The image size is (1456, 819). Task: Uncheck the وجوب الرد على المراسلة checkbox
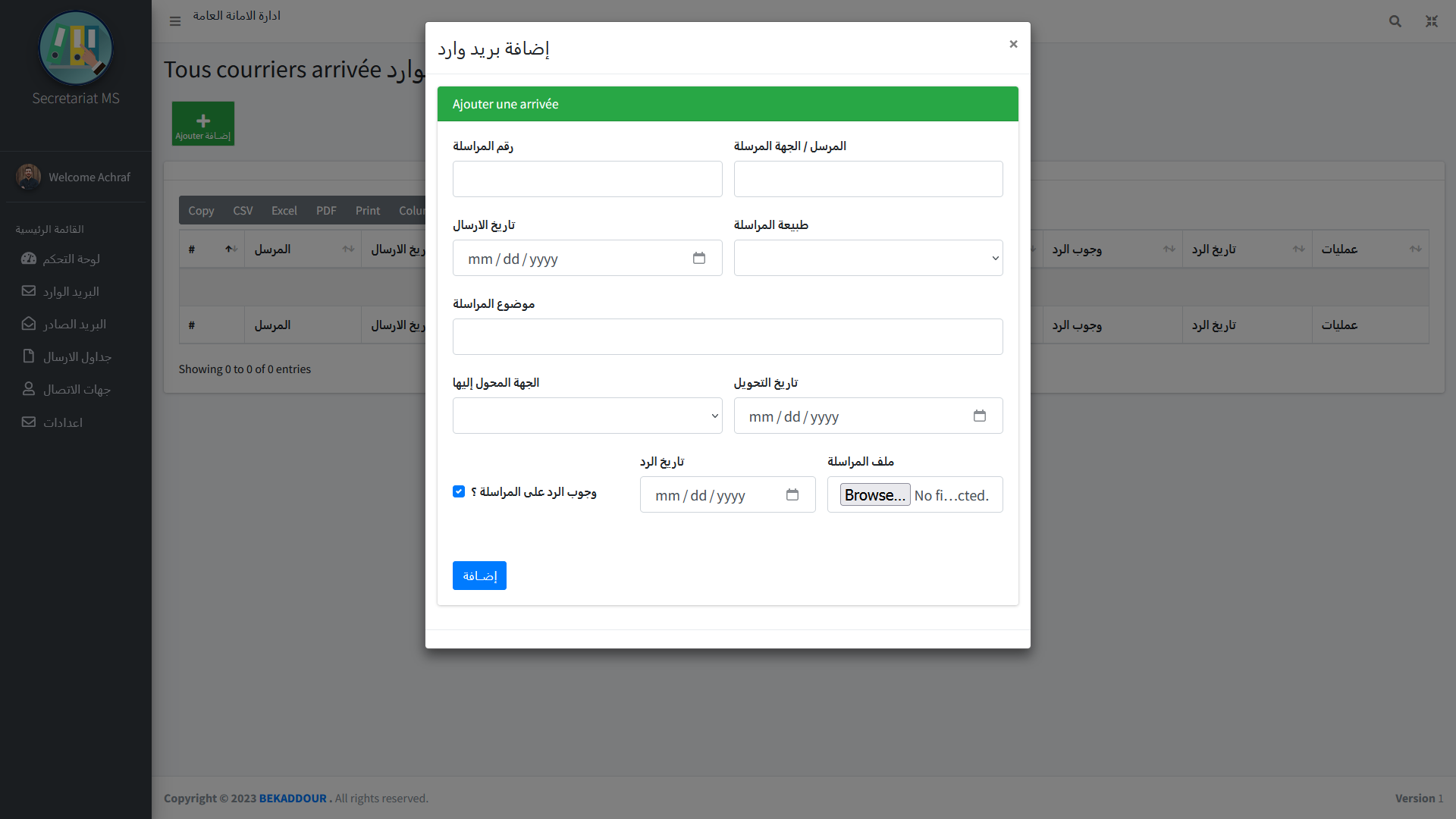pos(459,491)
